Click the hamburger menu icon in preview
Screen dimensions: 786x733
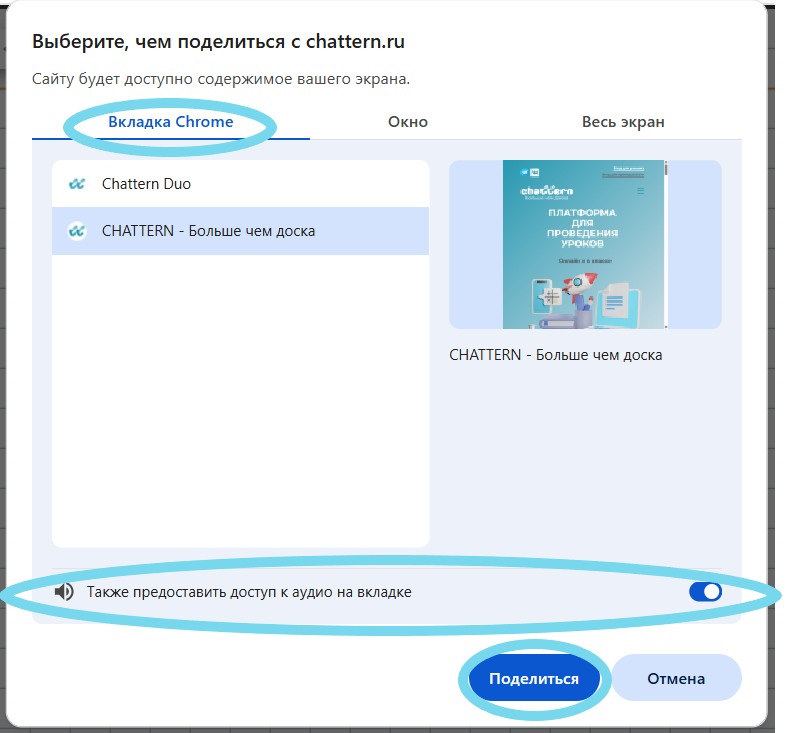point(641,190)
